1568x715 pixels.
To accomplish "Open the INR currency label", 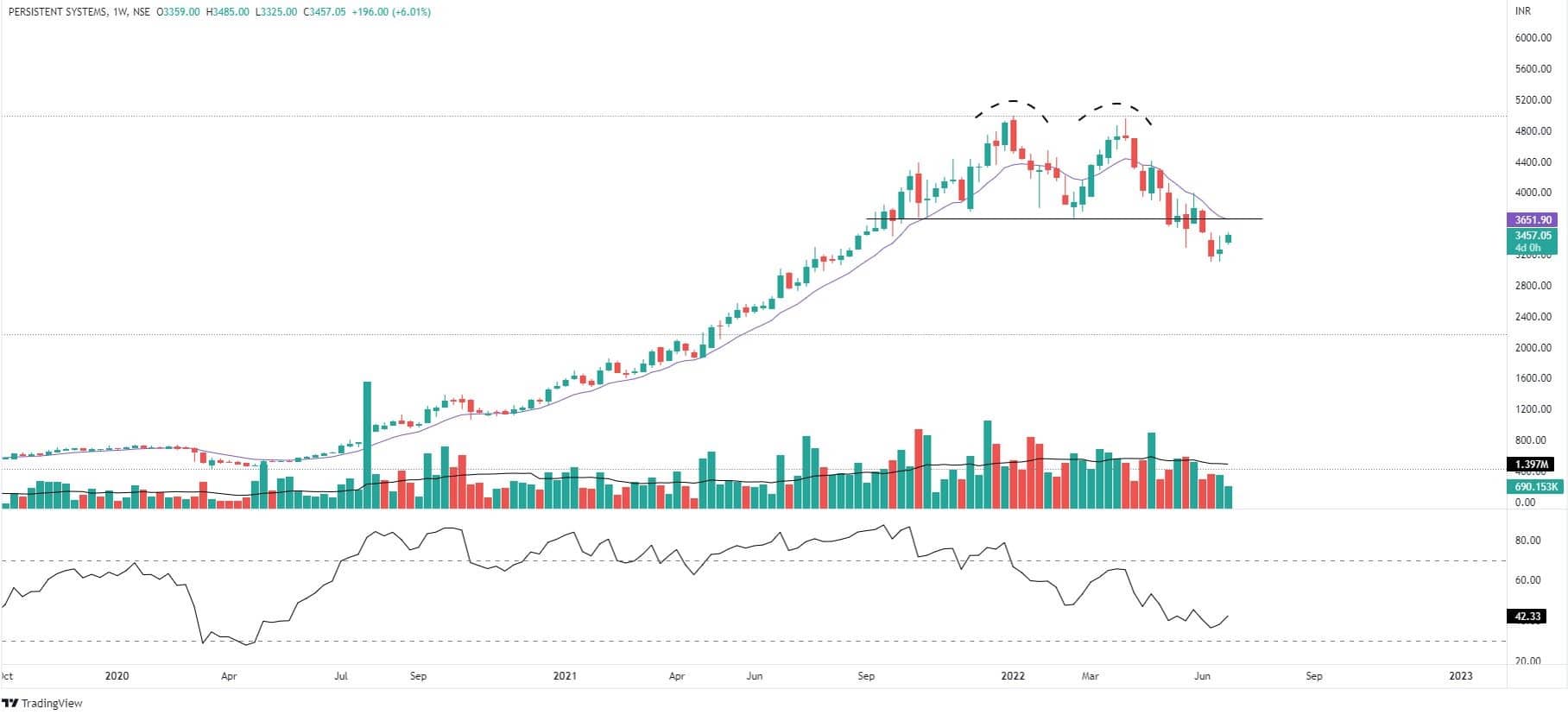I will [1524, 11].
